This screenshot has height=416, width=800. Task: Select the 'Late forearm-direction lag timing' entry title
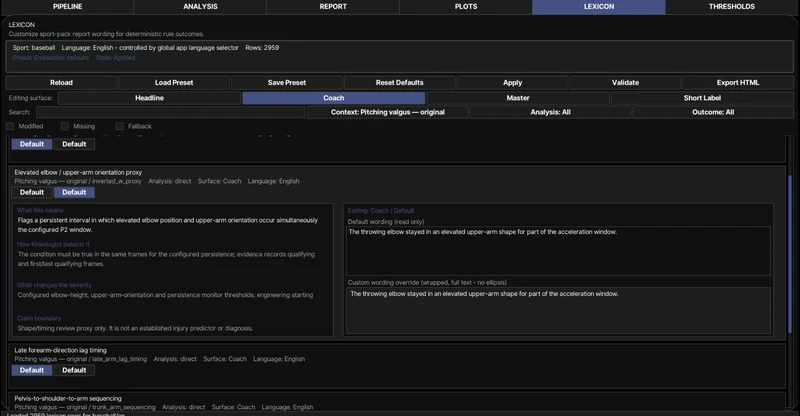pos(60,350)
